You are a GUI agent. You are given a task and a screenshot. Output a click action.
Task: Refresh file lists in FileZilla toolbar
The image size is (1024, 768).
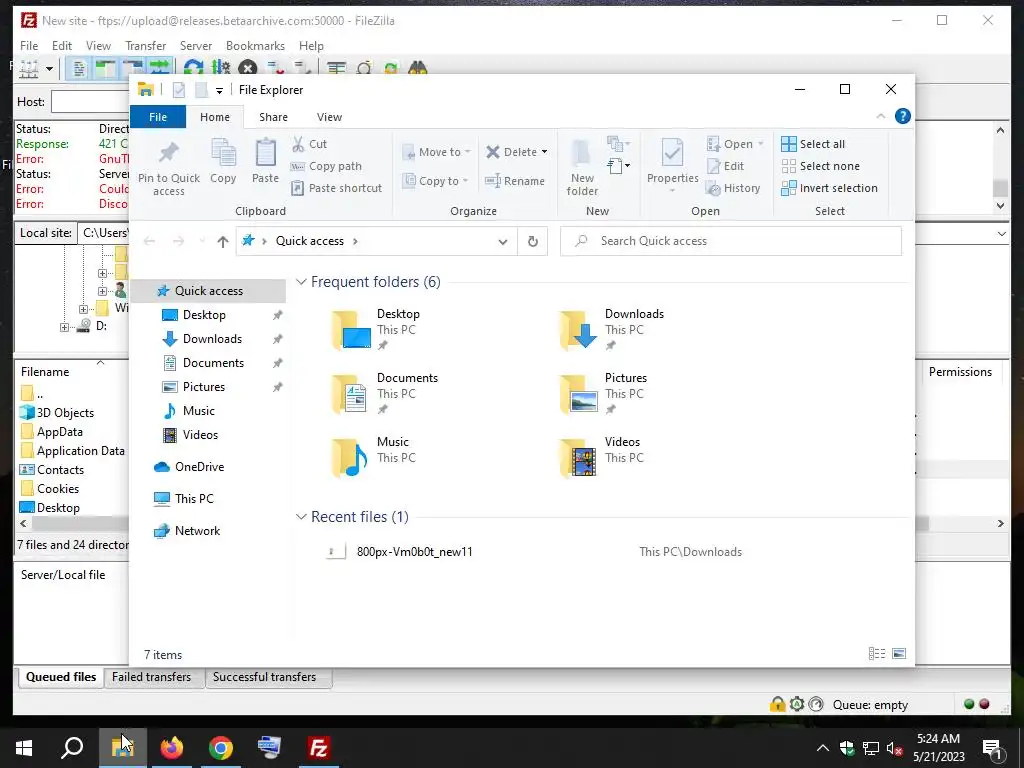193,67
